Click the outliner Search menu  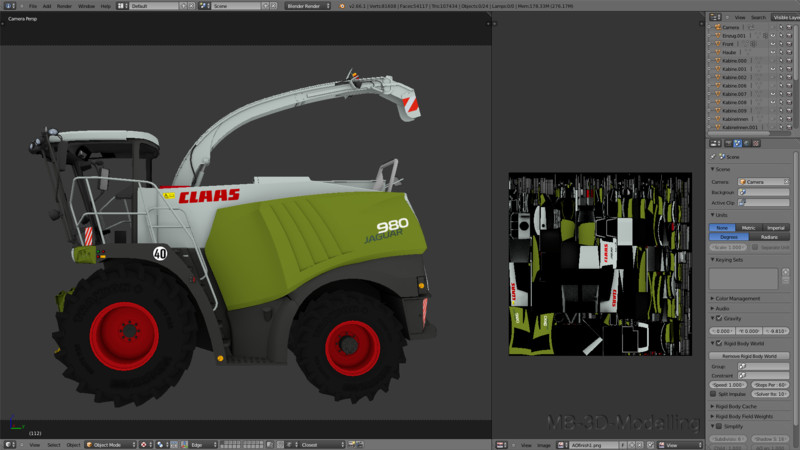758,17
